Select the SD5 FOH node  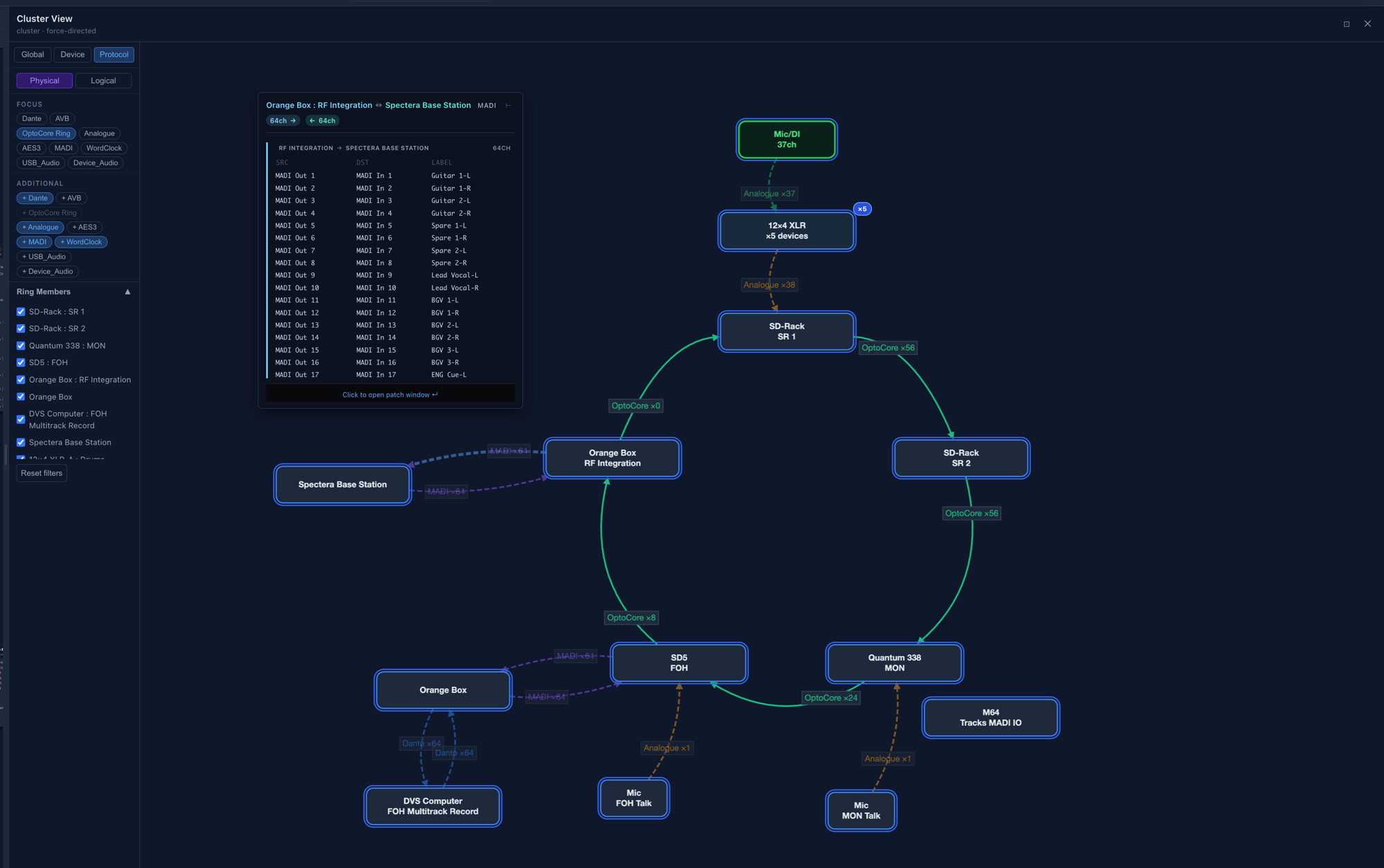click(x=679, y=663)
